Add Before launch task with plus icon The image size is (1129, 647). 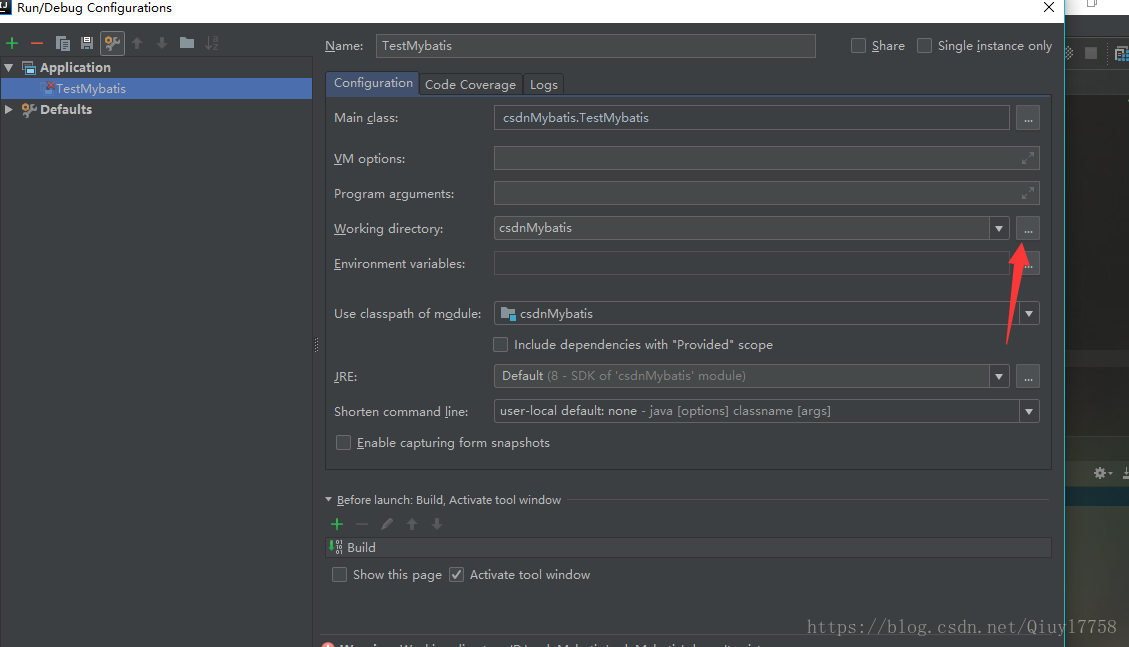337,524
